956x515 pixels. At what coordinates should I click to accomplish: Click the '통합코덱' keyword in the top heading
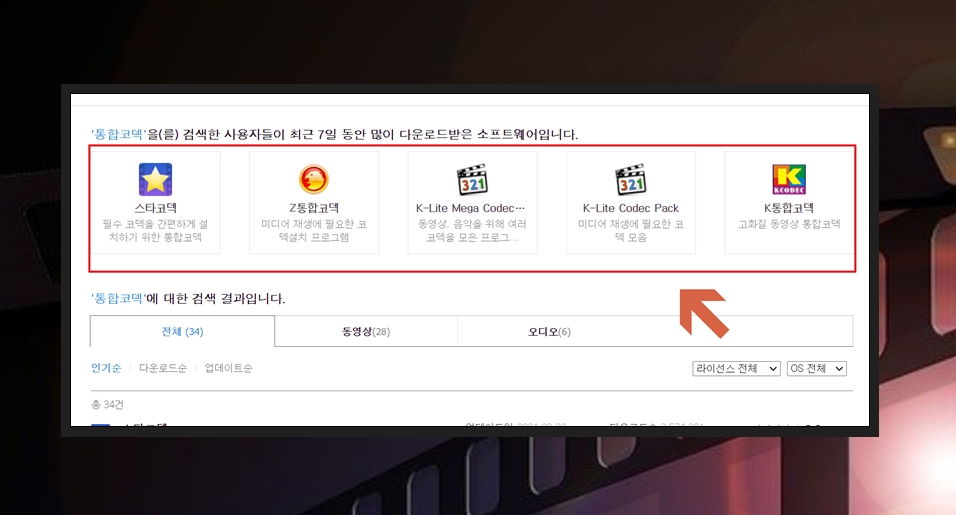[x=118, y=134]
